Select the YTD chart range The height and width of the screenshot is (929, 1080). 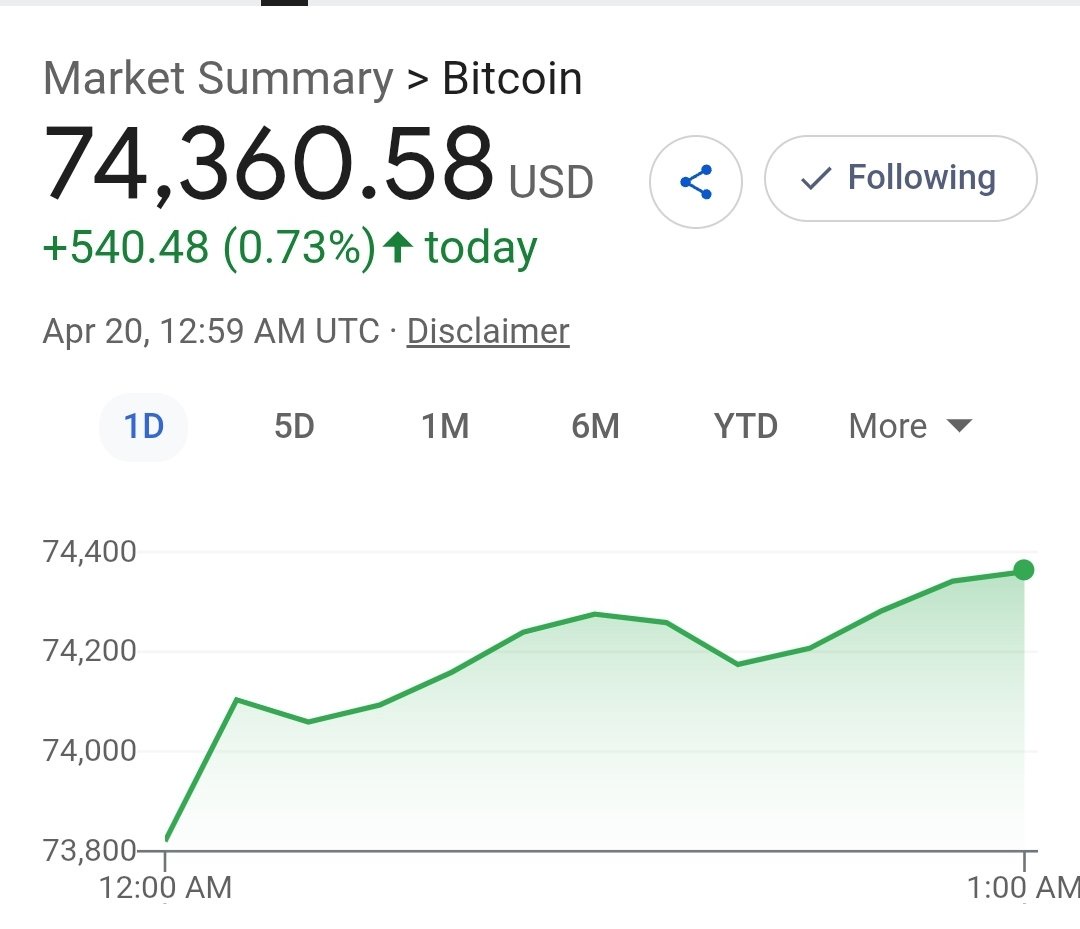(745, 427)
